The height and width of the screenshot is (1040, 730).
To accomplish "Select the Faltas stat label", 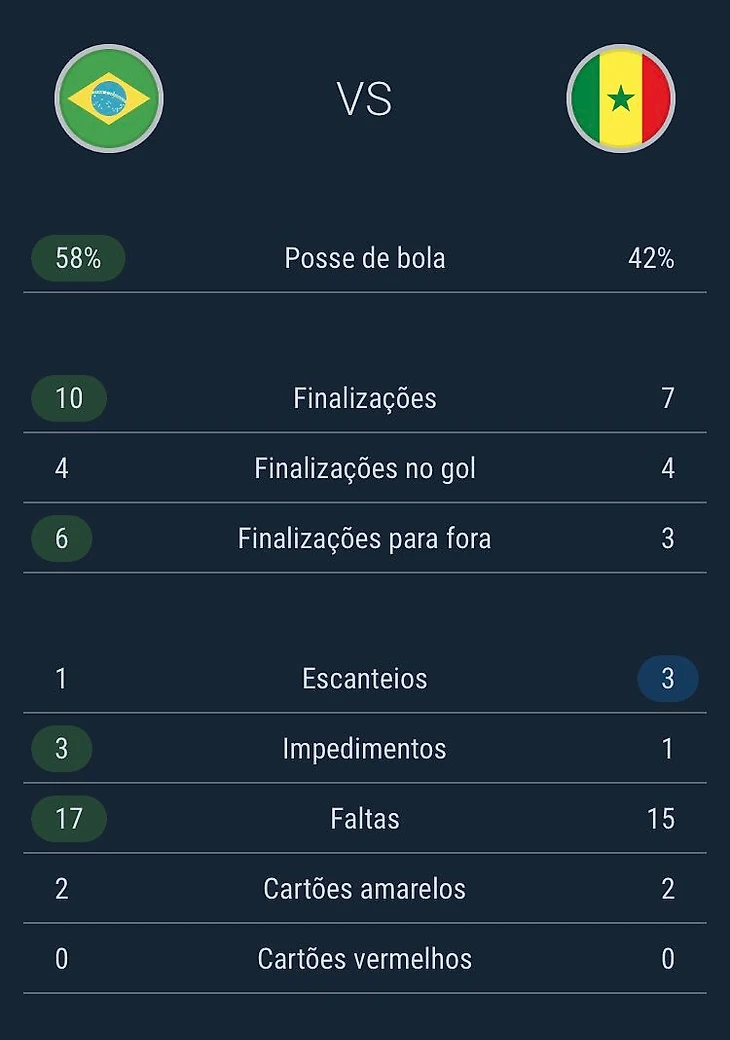I will 365,818.
